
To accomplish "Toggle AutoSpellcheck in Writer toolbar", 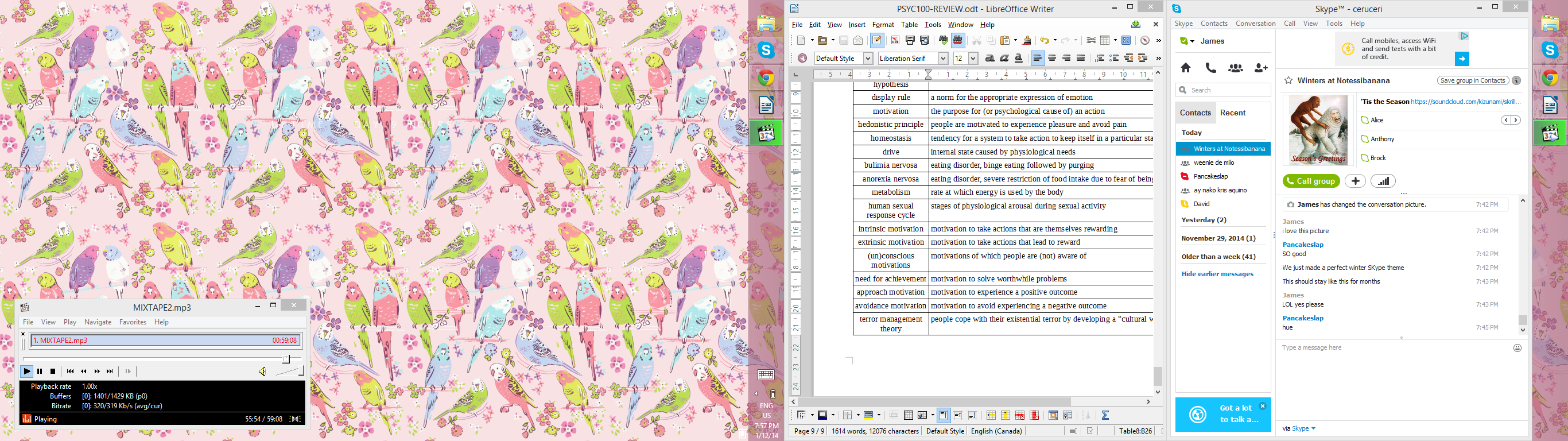I will [x=957, y=40].
